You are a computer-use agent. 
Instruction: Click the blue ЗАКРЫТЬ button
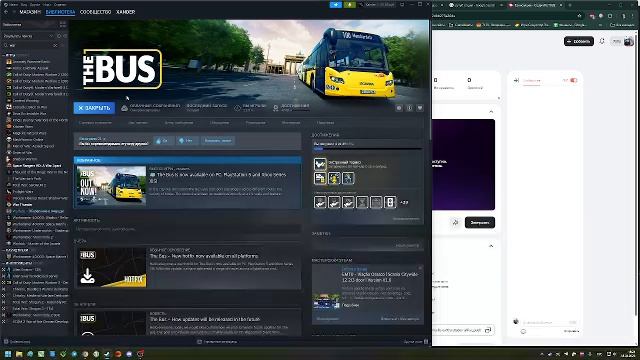pyautogui.click(x=94, y=108)
